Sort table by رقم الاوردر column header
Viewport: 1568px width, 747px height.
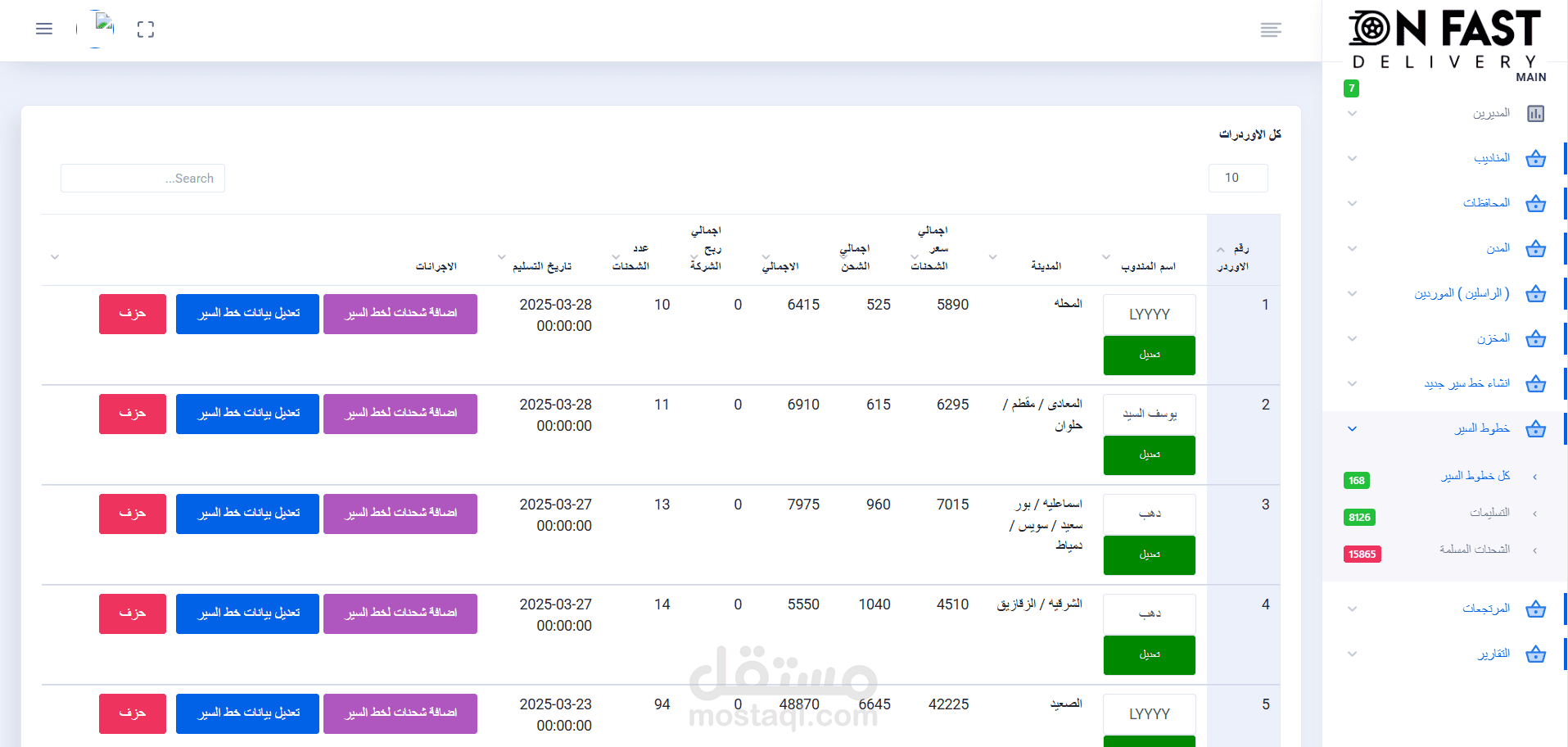1233,257
